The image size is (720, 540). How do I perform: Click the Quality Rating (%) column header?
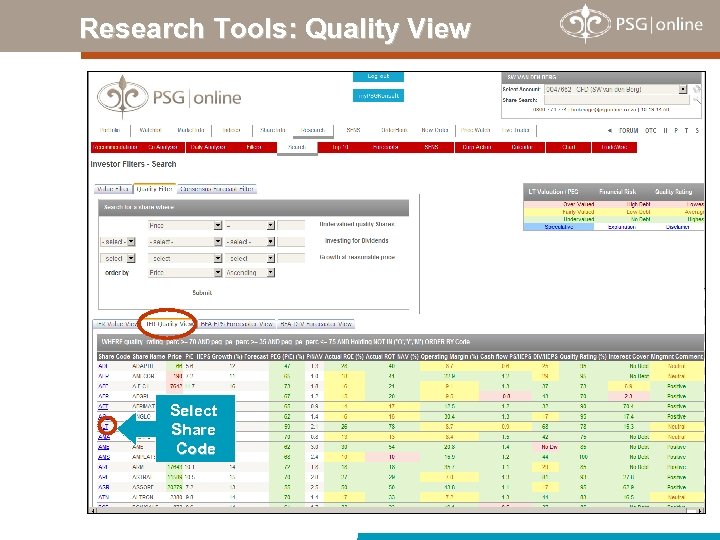583,356
